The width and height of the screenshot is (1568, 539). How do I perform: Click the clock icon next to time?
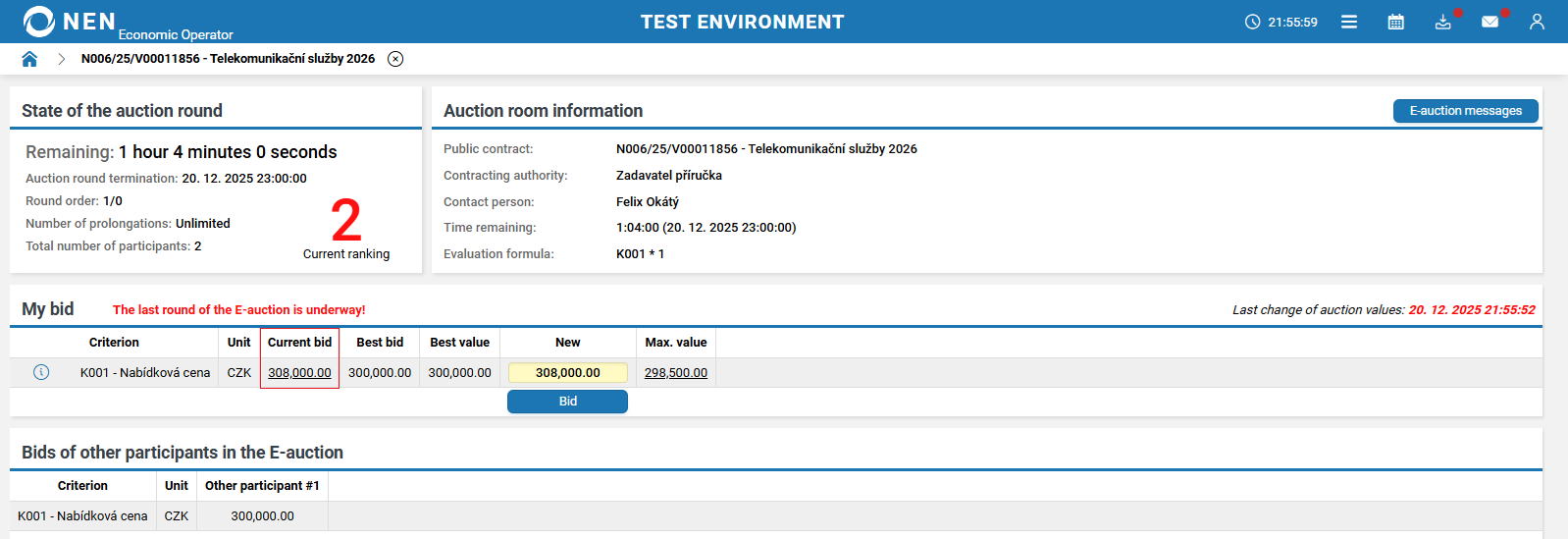[x=1252, y=22]
